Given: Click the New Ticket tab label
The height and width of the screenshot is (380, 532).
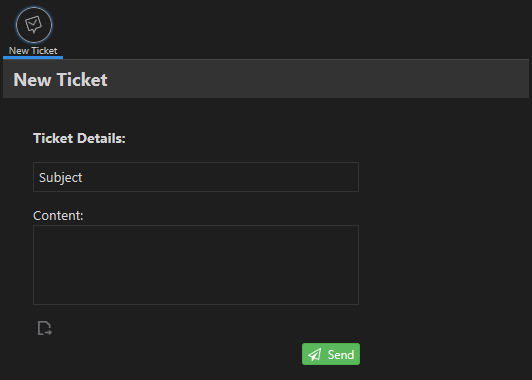Looking at the screenshot, I should tap(33, 51).
